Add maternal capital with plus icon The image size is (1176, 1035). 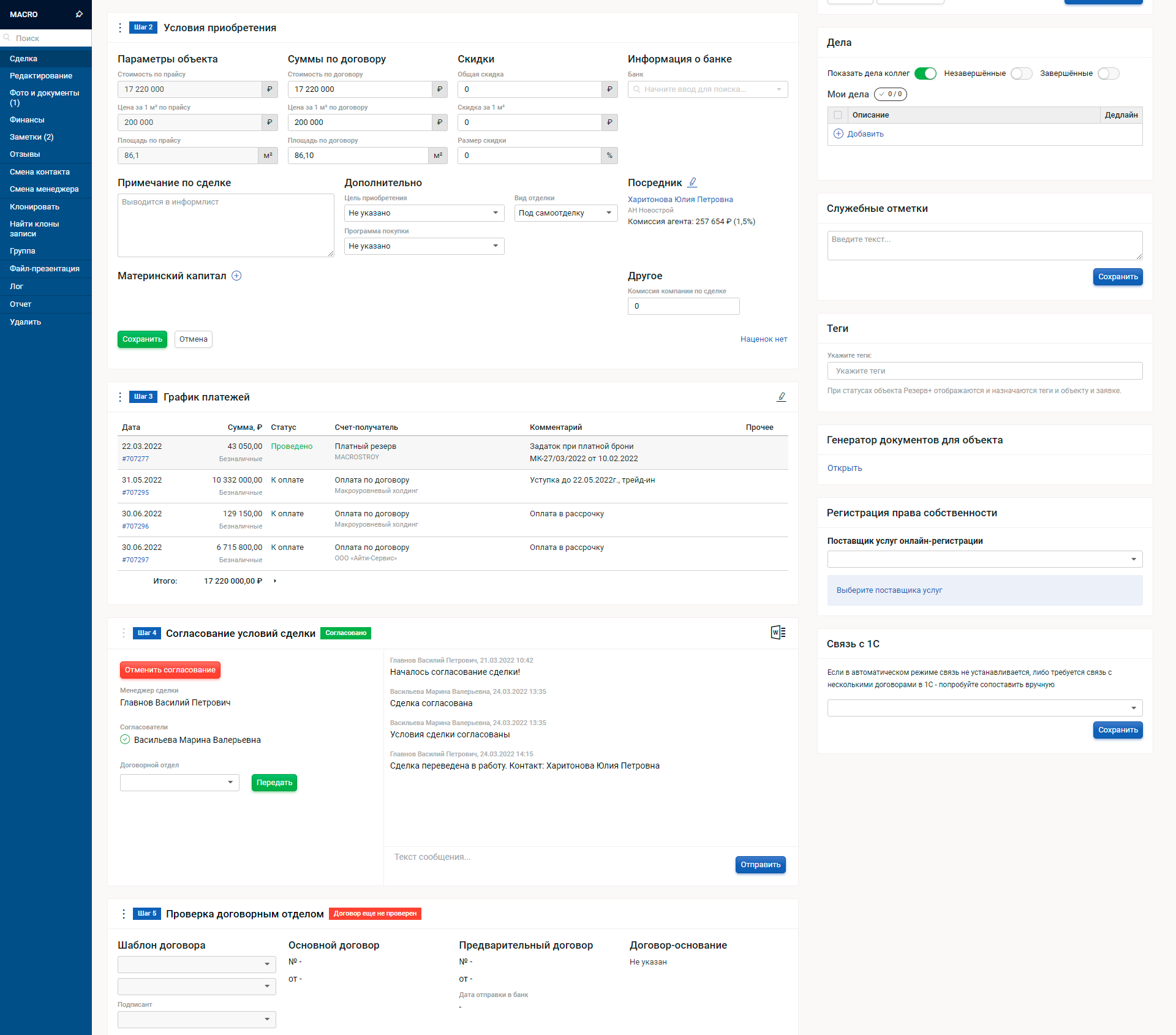click(236, 276)
